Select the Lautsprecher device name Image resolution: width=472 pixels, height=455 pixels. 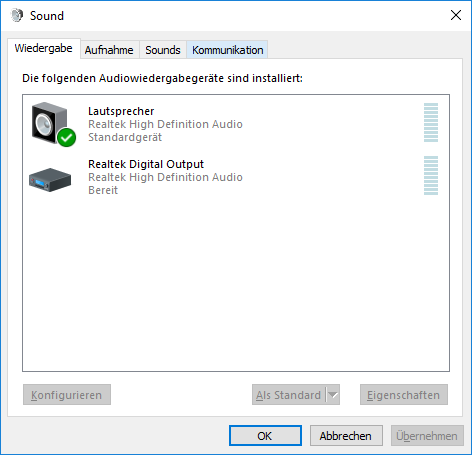coord(121,111)
